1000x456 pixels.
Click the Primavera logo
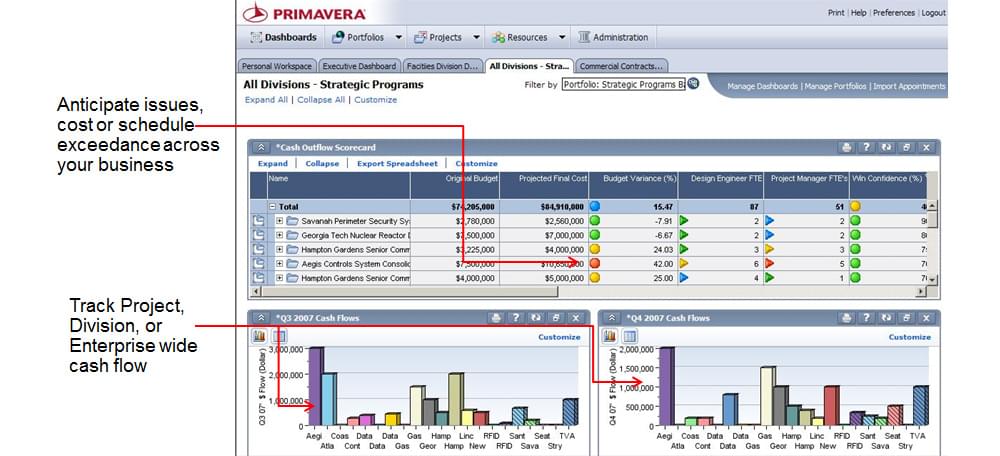click(x=305, y=13)
